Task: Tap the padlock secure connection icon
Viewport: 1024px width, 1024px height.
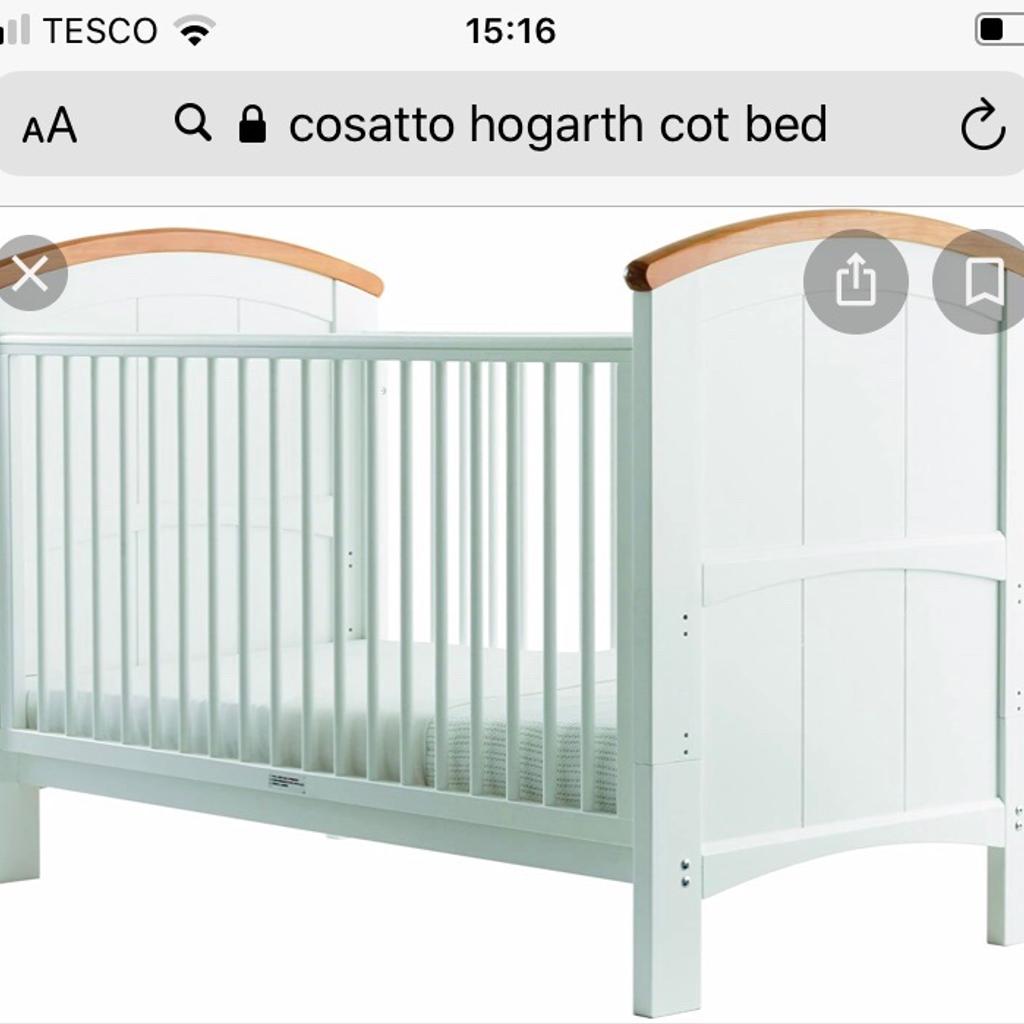Action: tap(252, 124)
